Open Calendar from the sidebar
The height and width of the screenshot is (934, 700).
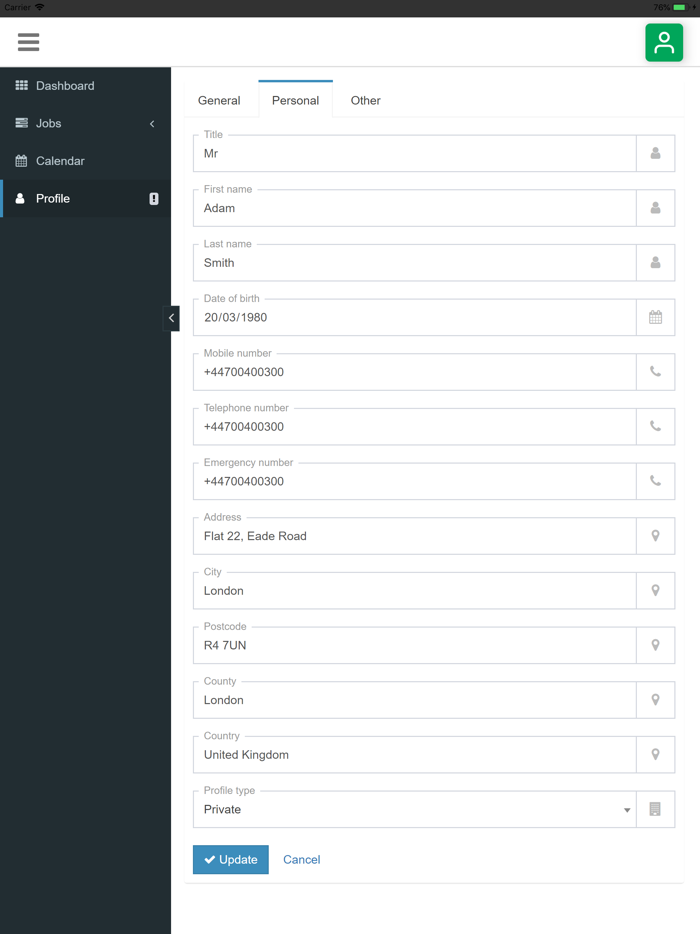click(x=60, y=161)
